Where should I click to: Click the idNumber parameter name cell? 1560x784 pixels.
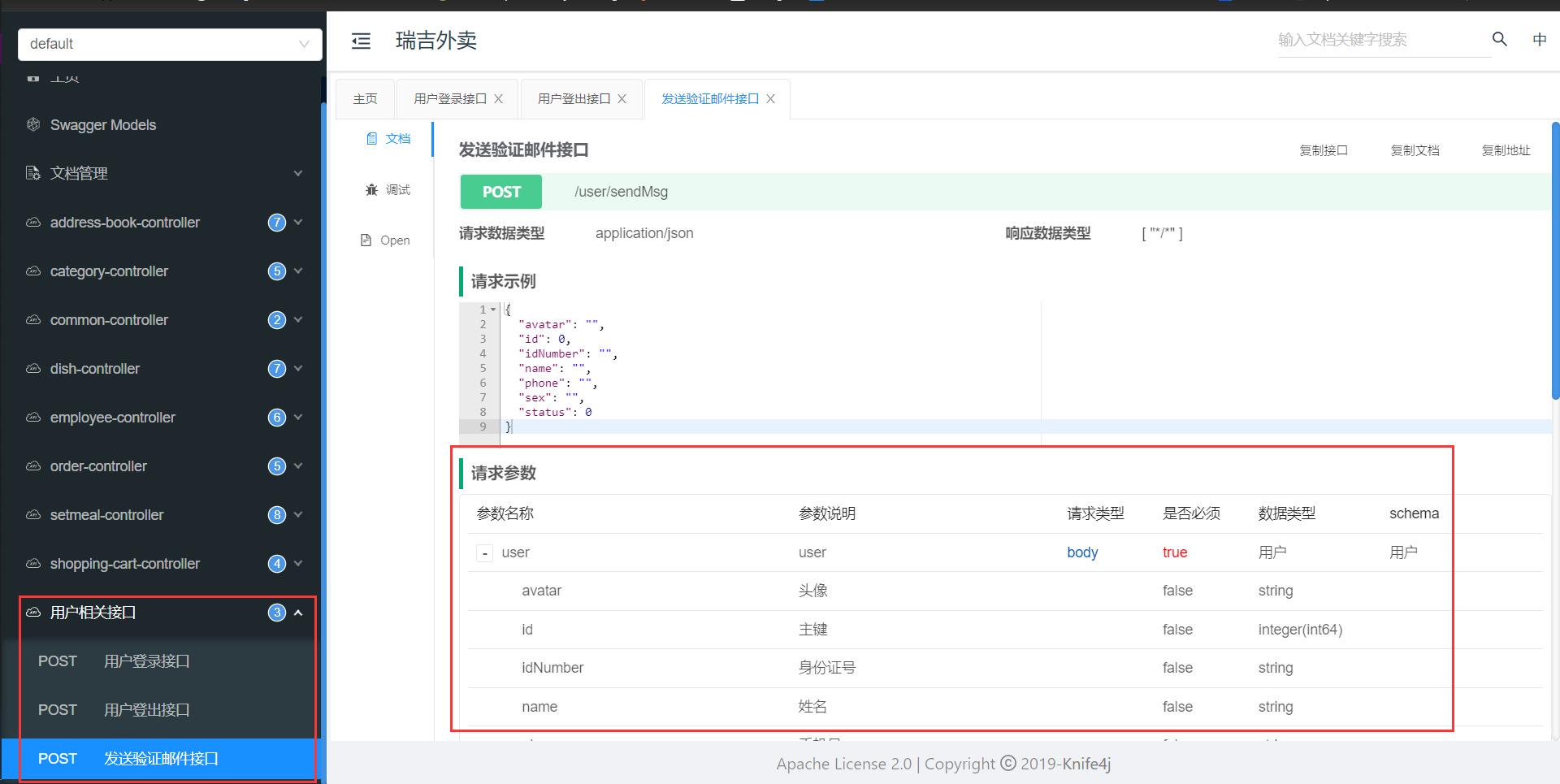(x=552, y=668)
